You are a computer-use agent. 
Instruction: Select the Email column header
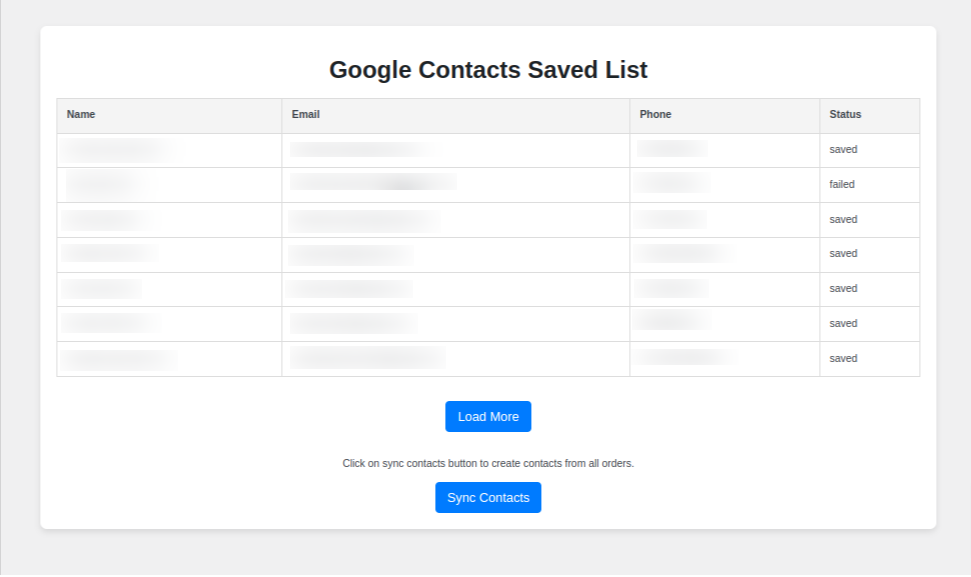click(306, 115)
